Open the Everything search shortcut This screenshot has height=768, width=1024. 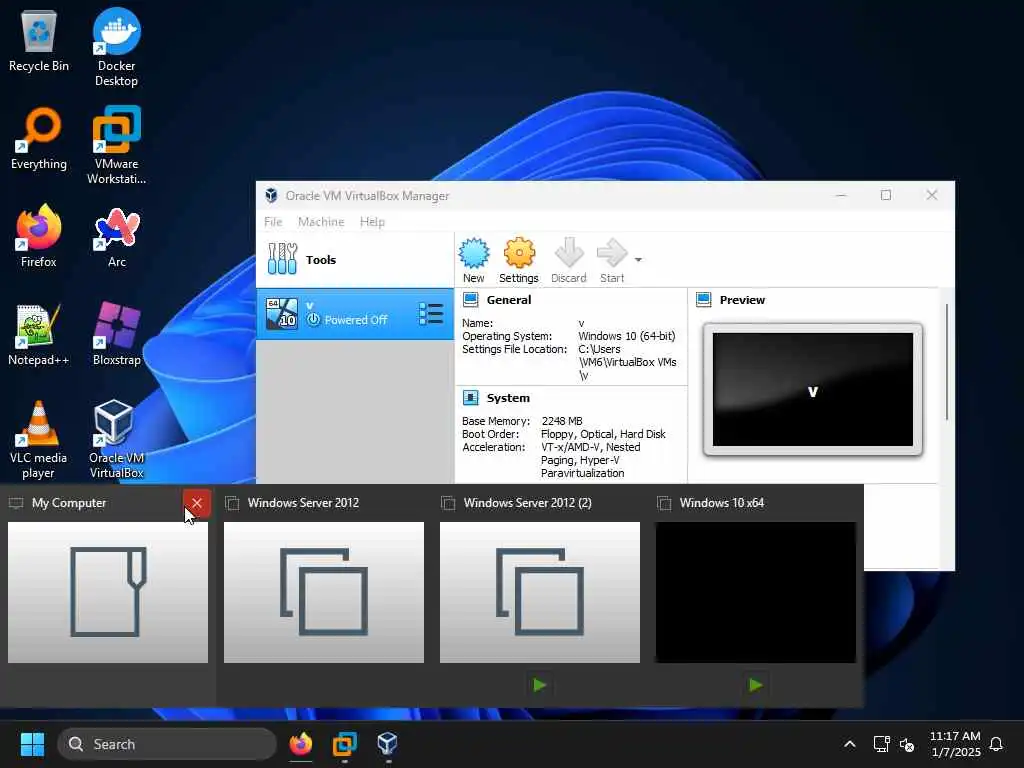click(x=39, y=138)
